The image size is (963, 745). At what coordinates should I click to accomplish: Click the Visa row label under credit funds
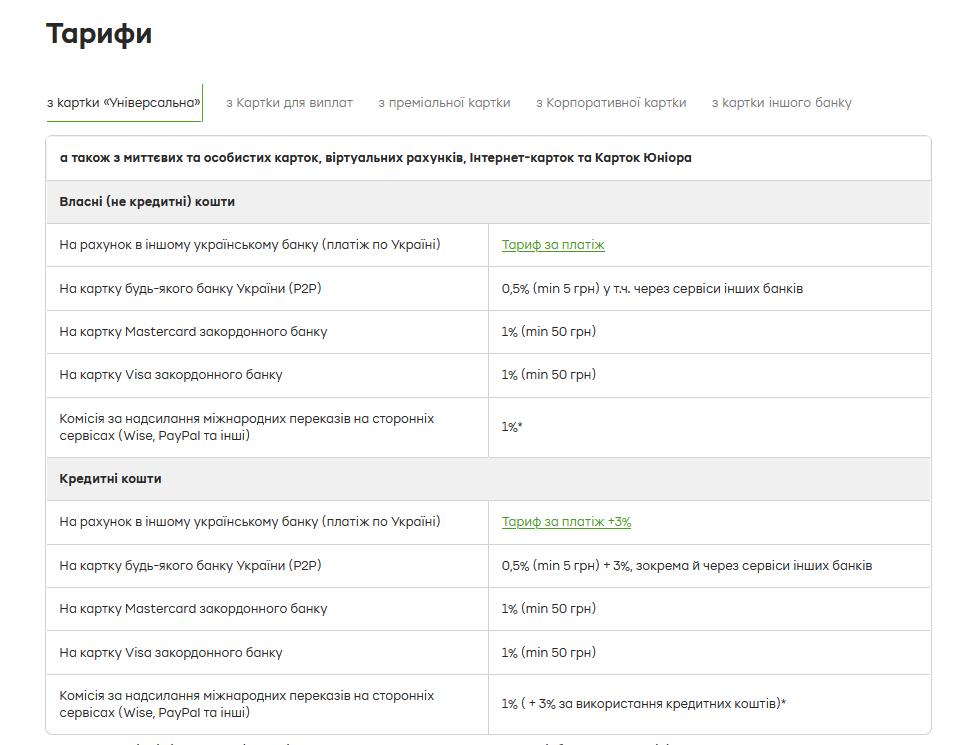[x=171, y=653]
